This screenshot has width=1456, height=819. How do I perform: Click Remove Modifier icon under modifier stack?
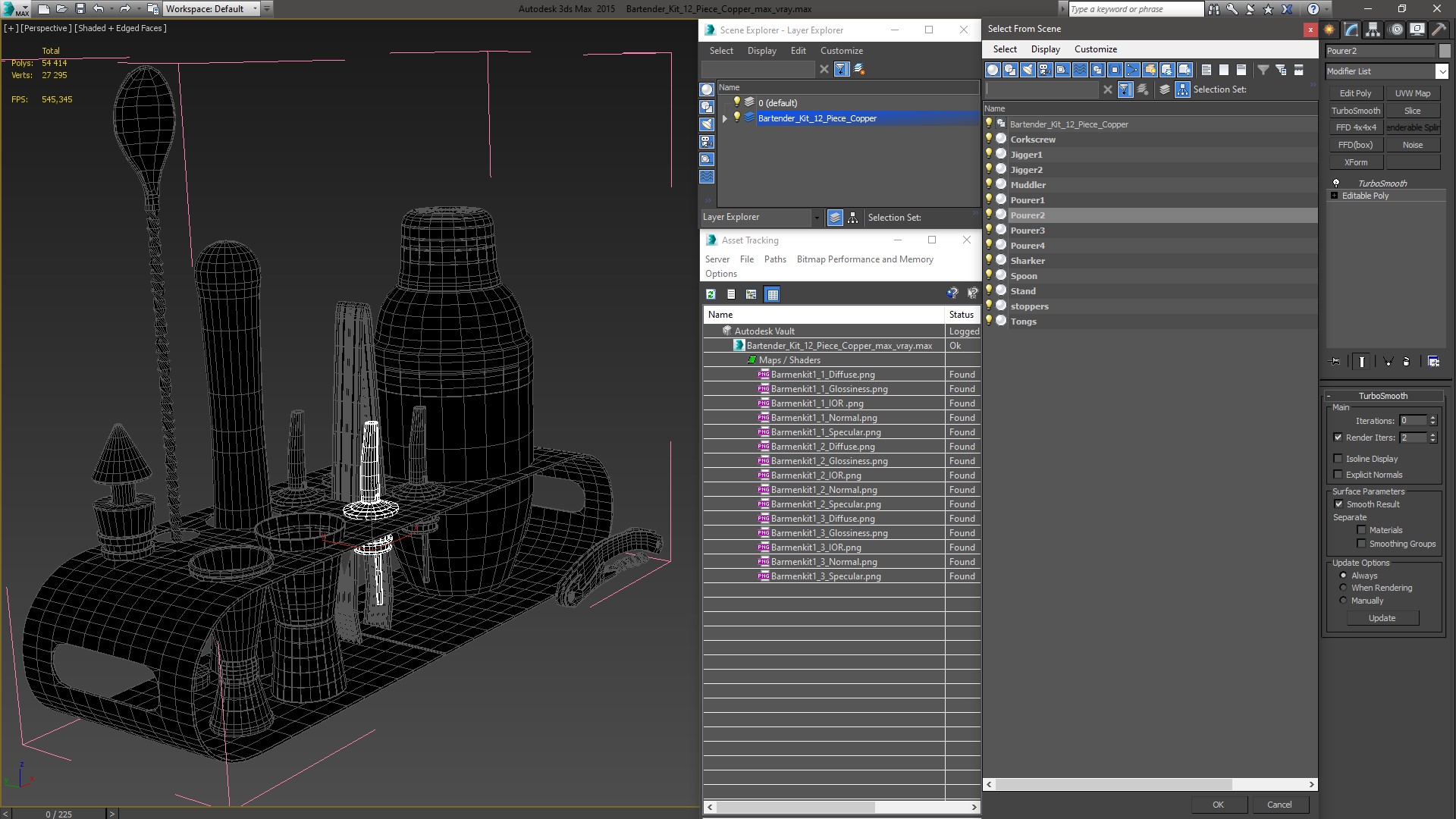point(1407,362)
